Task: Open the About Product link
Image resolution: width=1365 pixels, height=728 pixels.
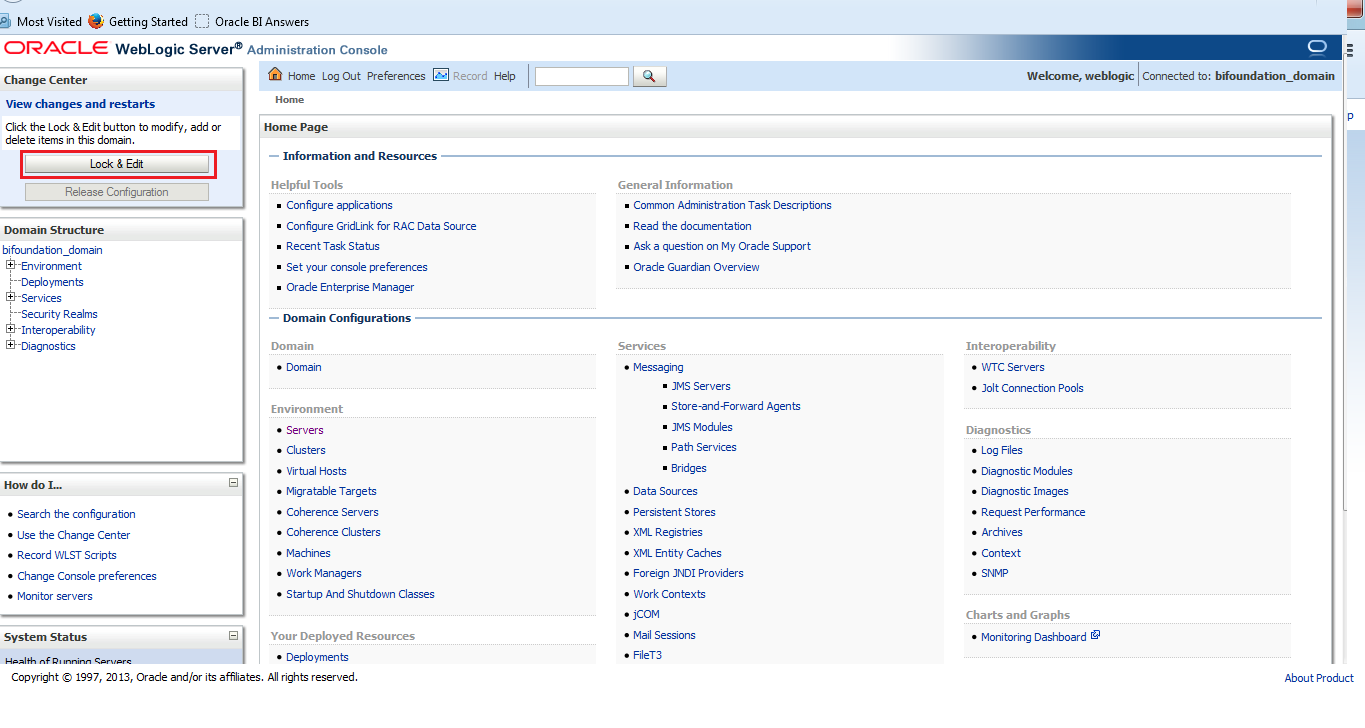Action: [1319, 678]
